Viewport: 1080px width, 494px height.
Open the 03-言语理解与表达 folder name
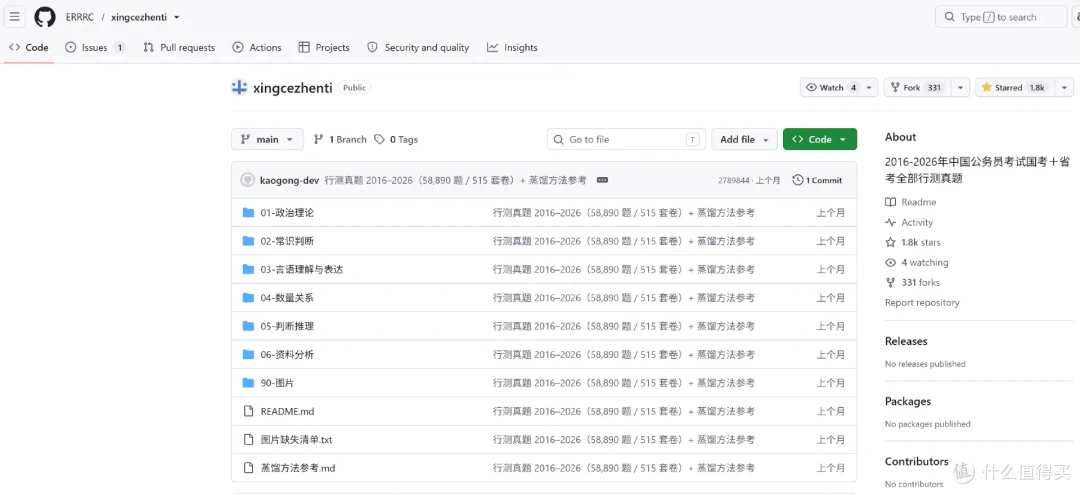(302, 269)
